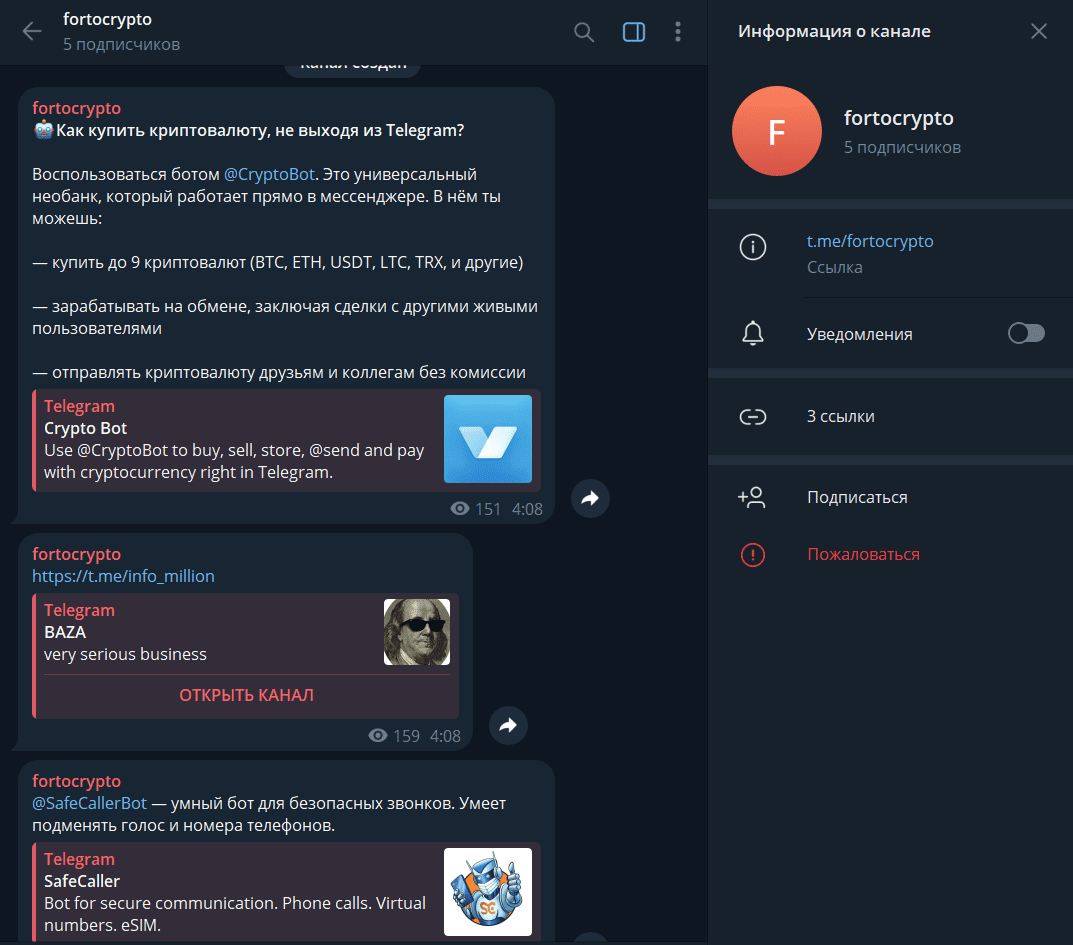
Task: Click the BAZA preview title
Action: [x=65, y=632]
